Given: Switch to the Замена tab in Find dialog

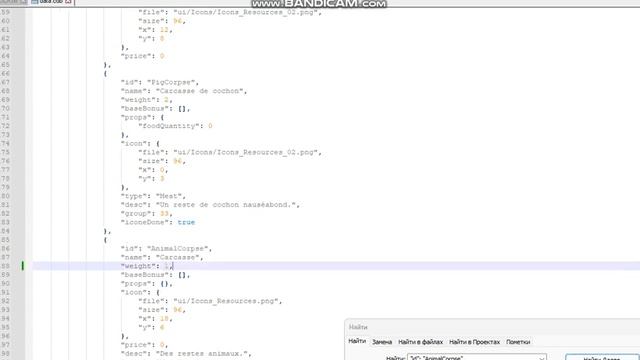Looking at the screenshot, I should coord(382,342).
